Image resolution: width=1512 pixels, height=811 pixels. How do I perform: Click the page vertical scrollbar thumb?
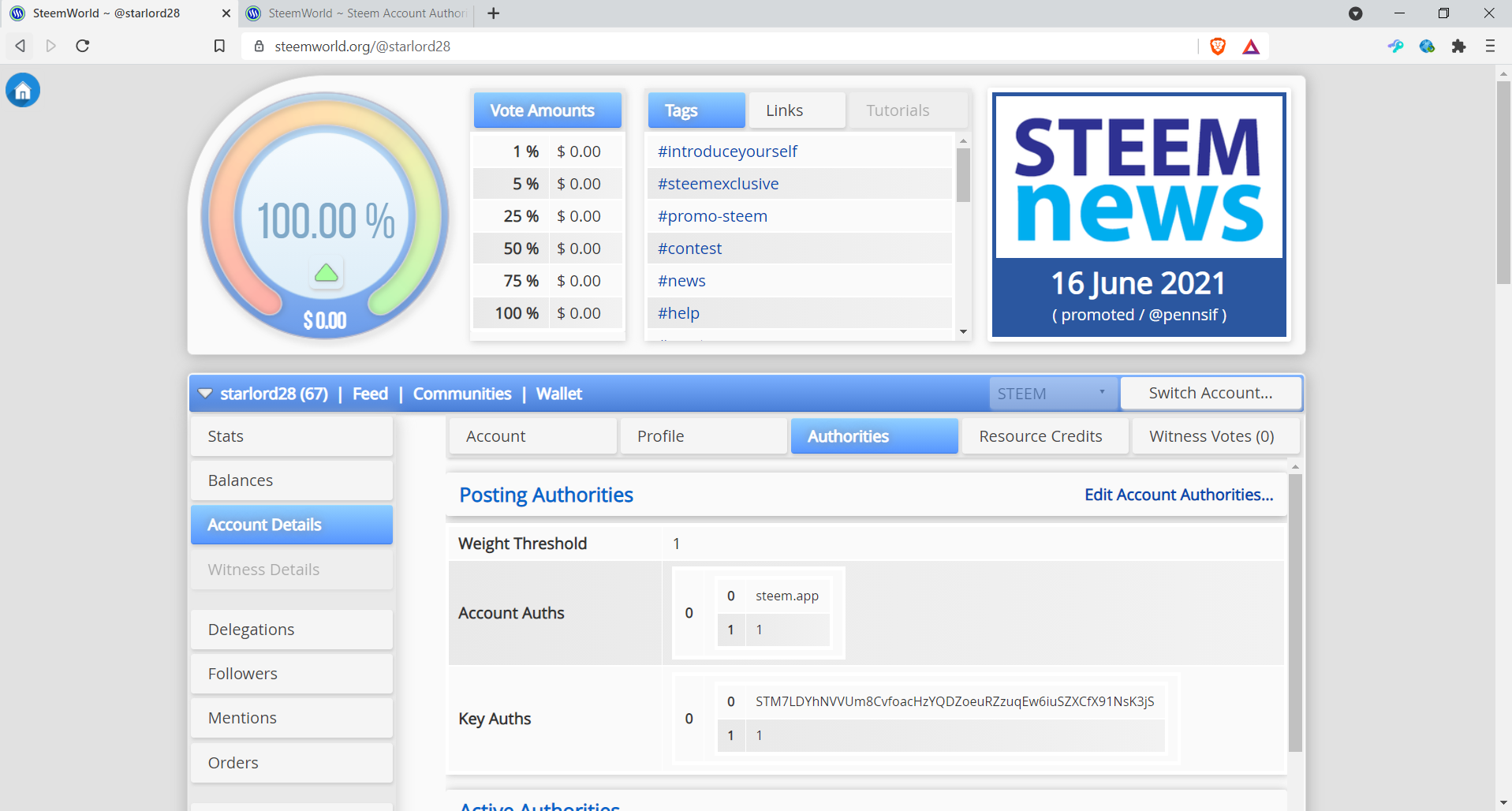[1503, 182]
